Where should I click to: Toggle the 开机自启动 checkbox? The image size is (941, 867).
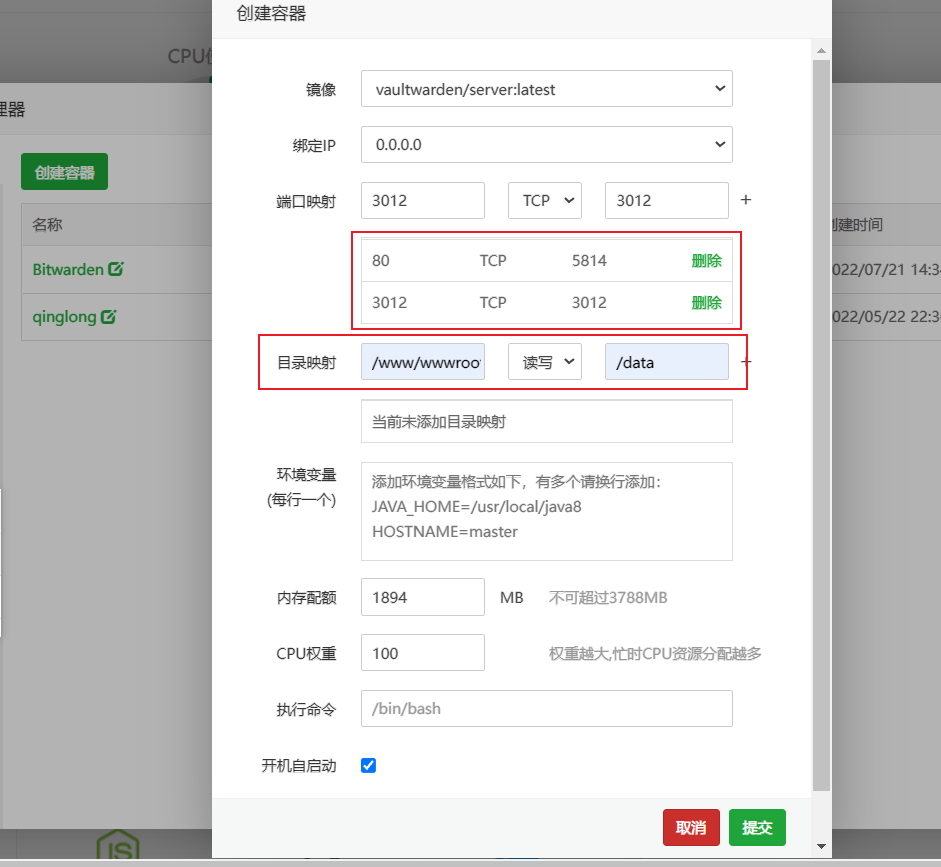[x=368, y=766]
